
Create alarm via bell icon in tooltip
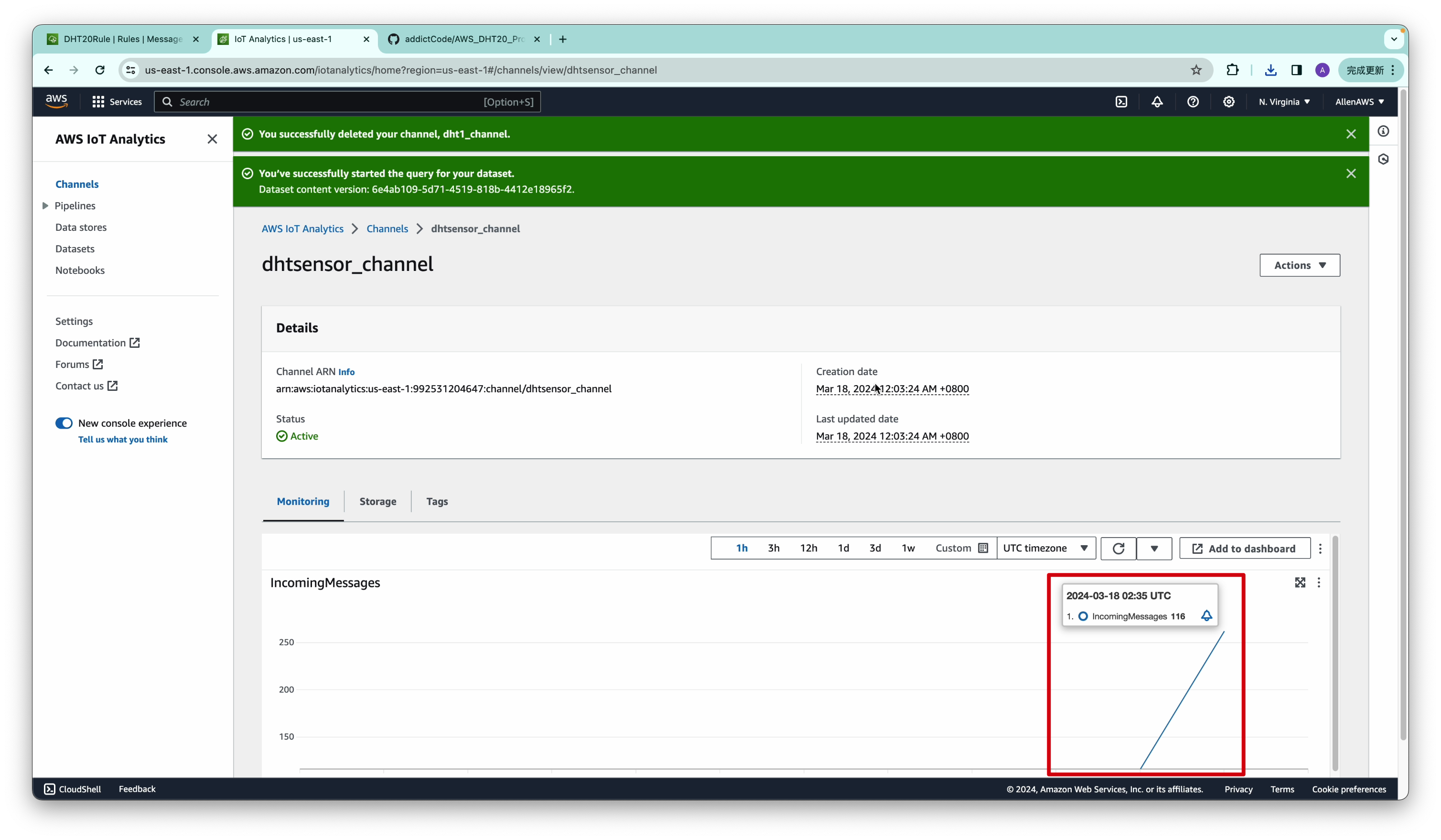point(1206,616)
